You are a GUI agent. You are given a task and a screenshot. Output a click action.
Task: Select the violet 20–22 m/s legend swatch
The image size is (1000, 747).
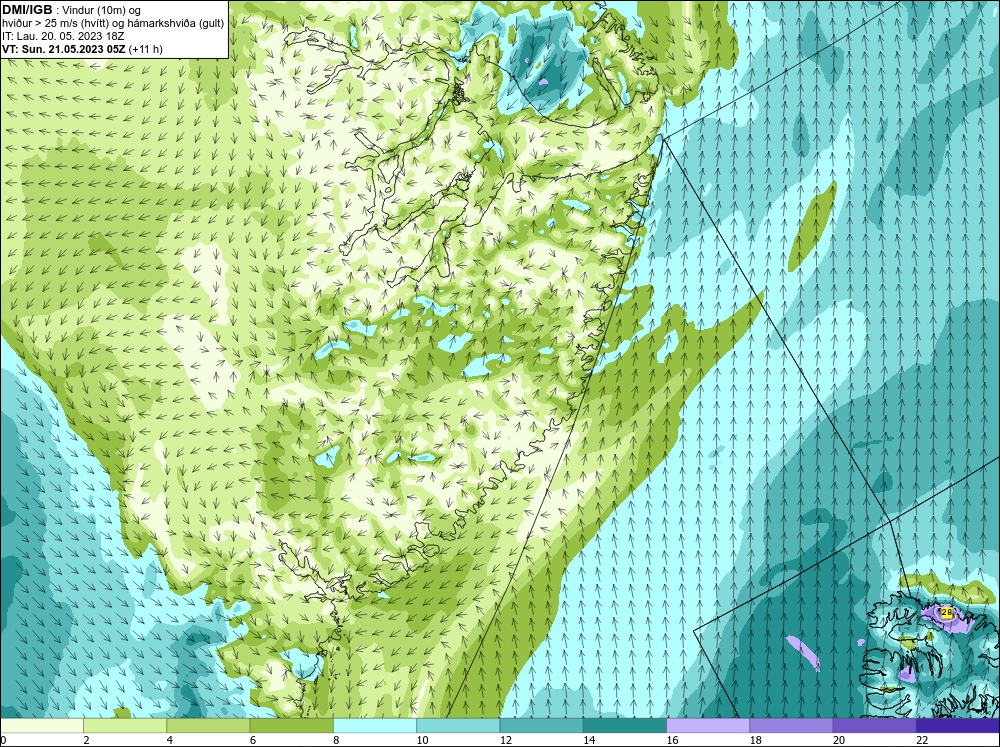[874, 726]
